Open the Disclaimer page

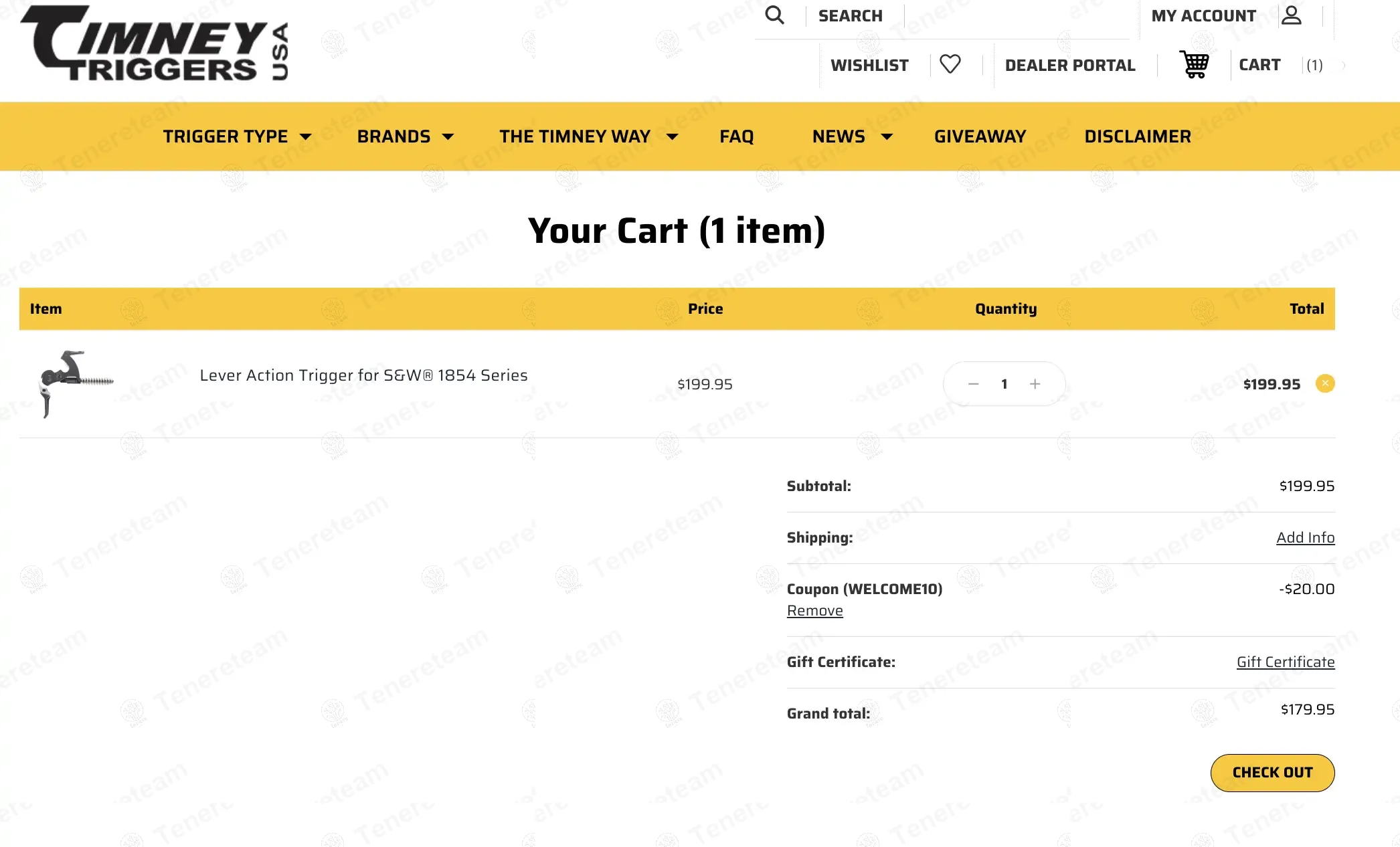click(1137, 136)
